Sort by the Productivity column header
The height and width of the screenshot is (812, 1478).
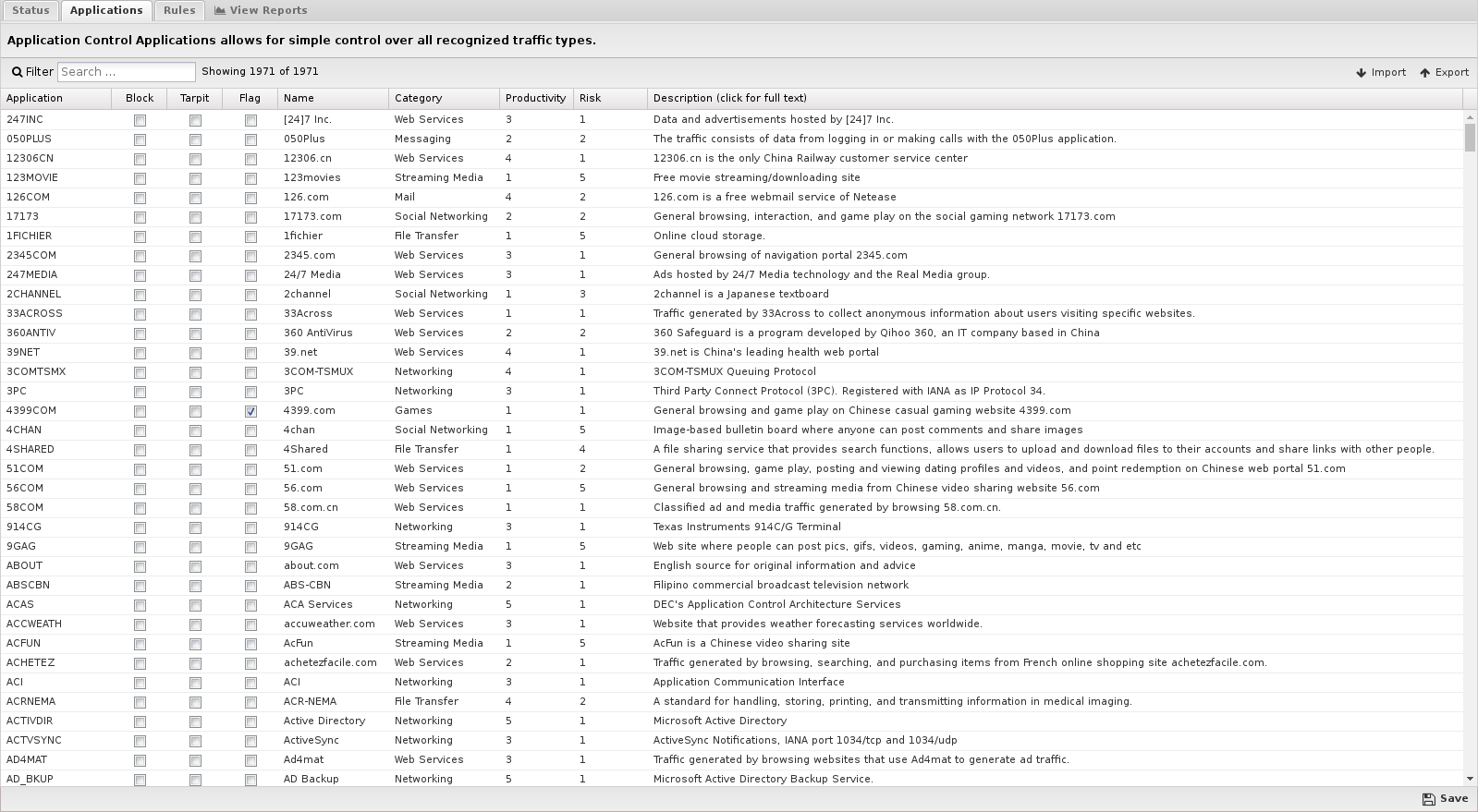[535, 98]
